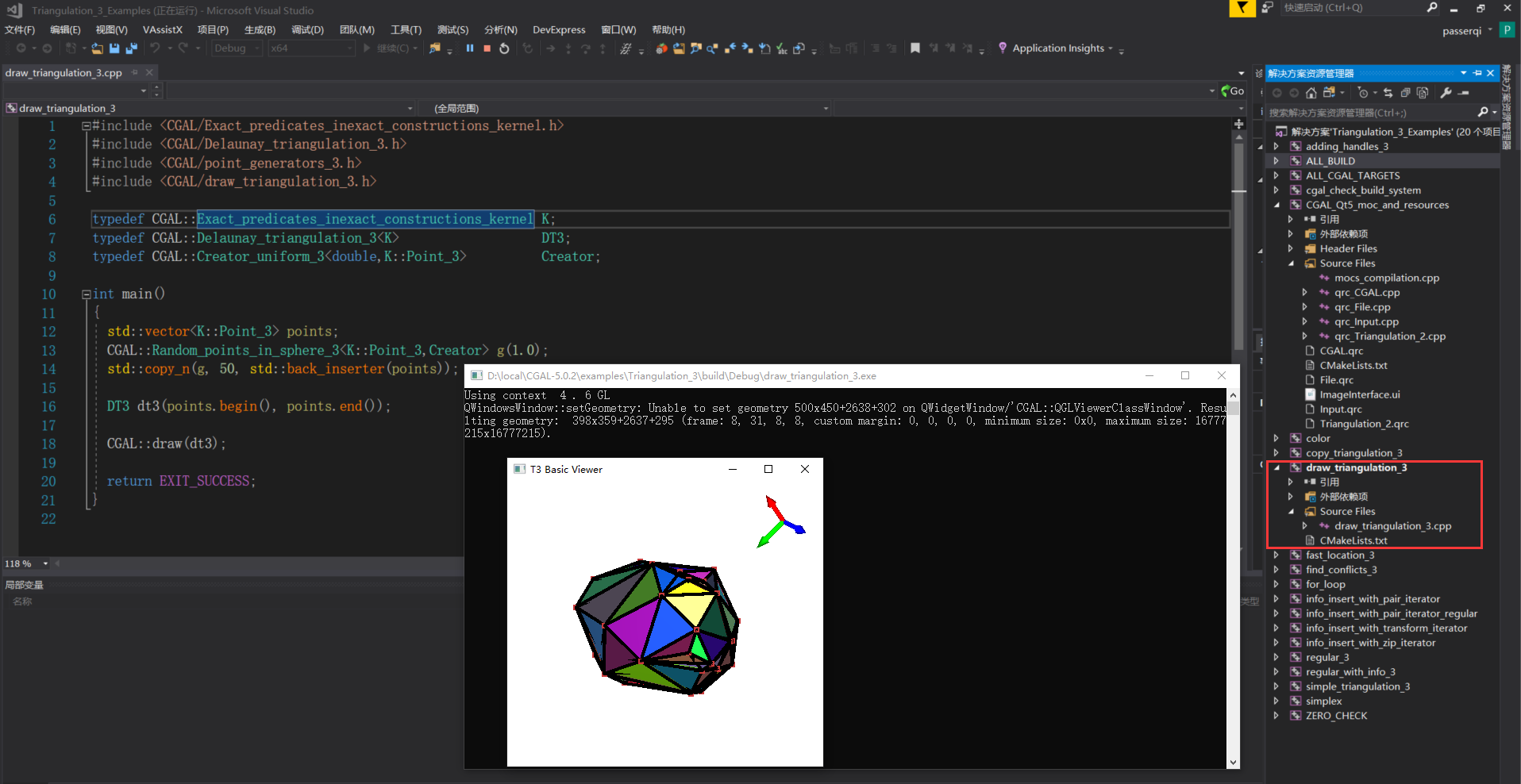
Task: Open the Application Insights button
Action: pos(1060,48)
